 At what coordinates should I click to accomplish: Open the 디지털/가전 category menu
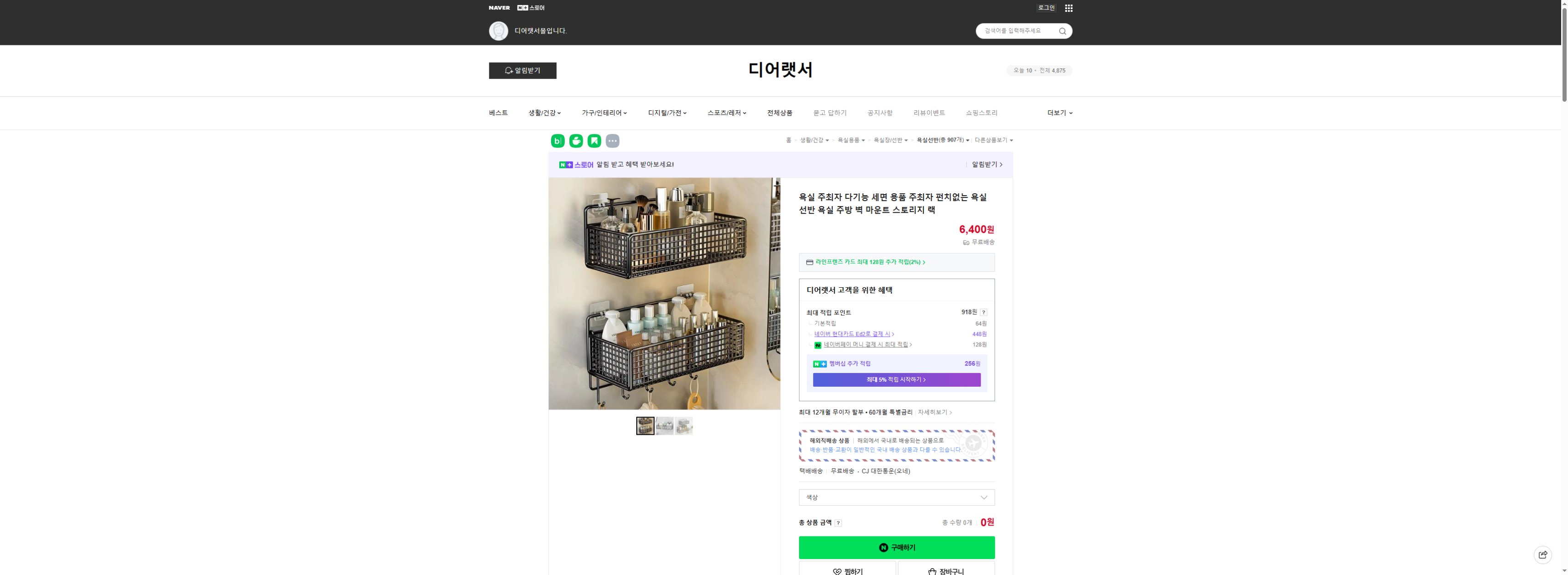tap(667, 113)
